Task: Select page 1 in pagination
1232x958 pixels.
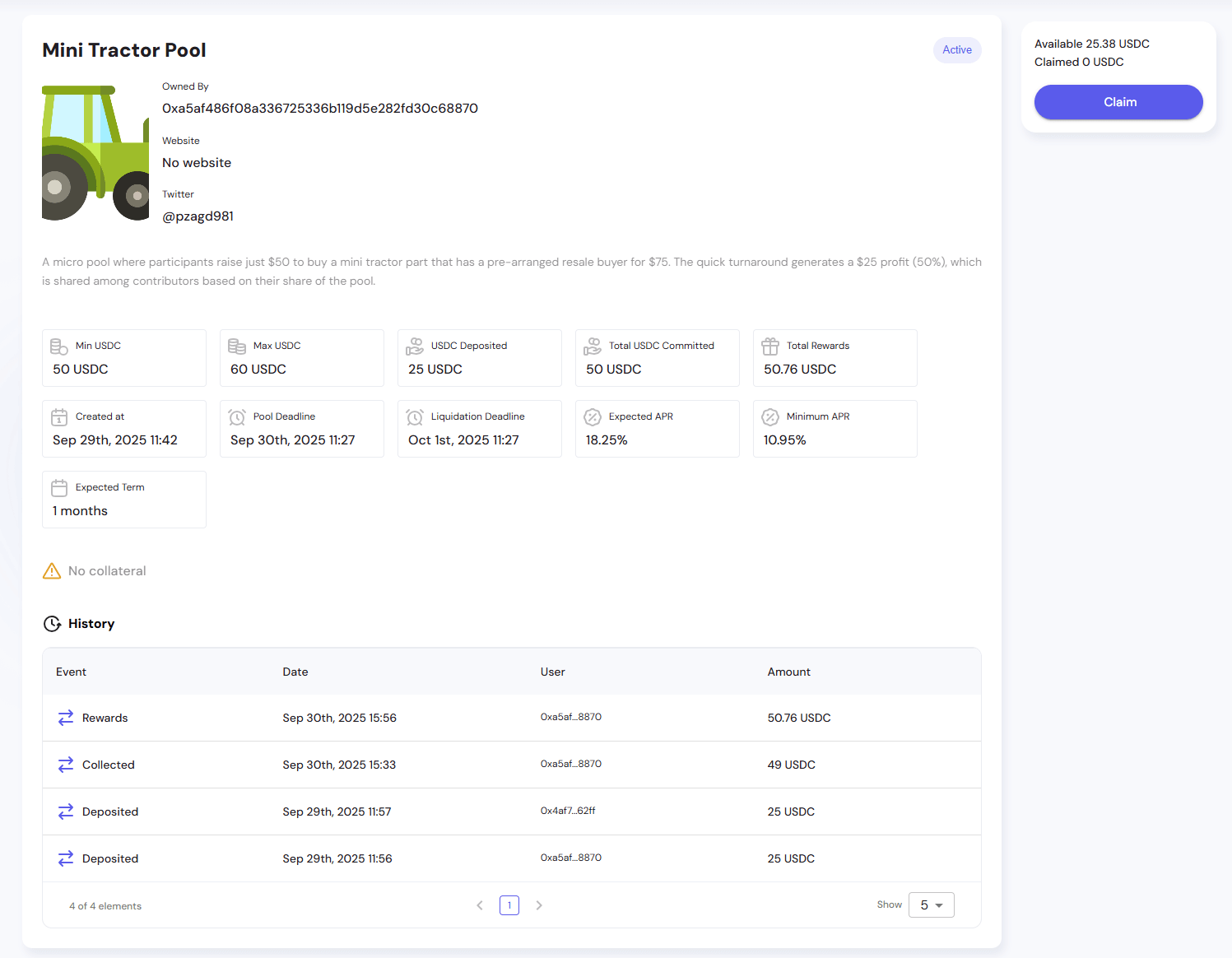Action: pyautogui.click(x=509, y=905)
